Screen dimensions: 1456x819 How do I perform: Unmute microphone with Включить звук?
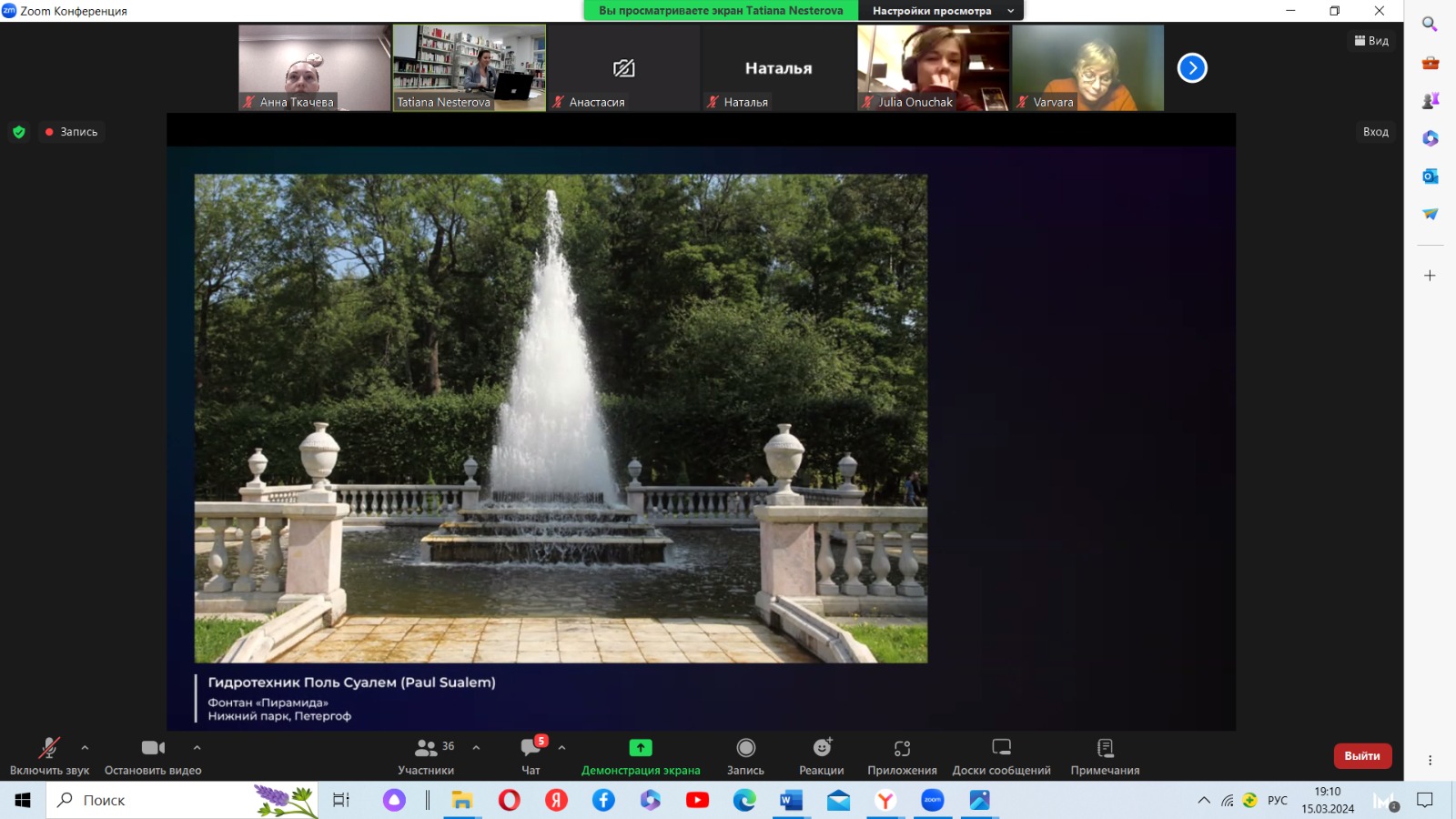click(49, 755)
